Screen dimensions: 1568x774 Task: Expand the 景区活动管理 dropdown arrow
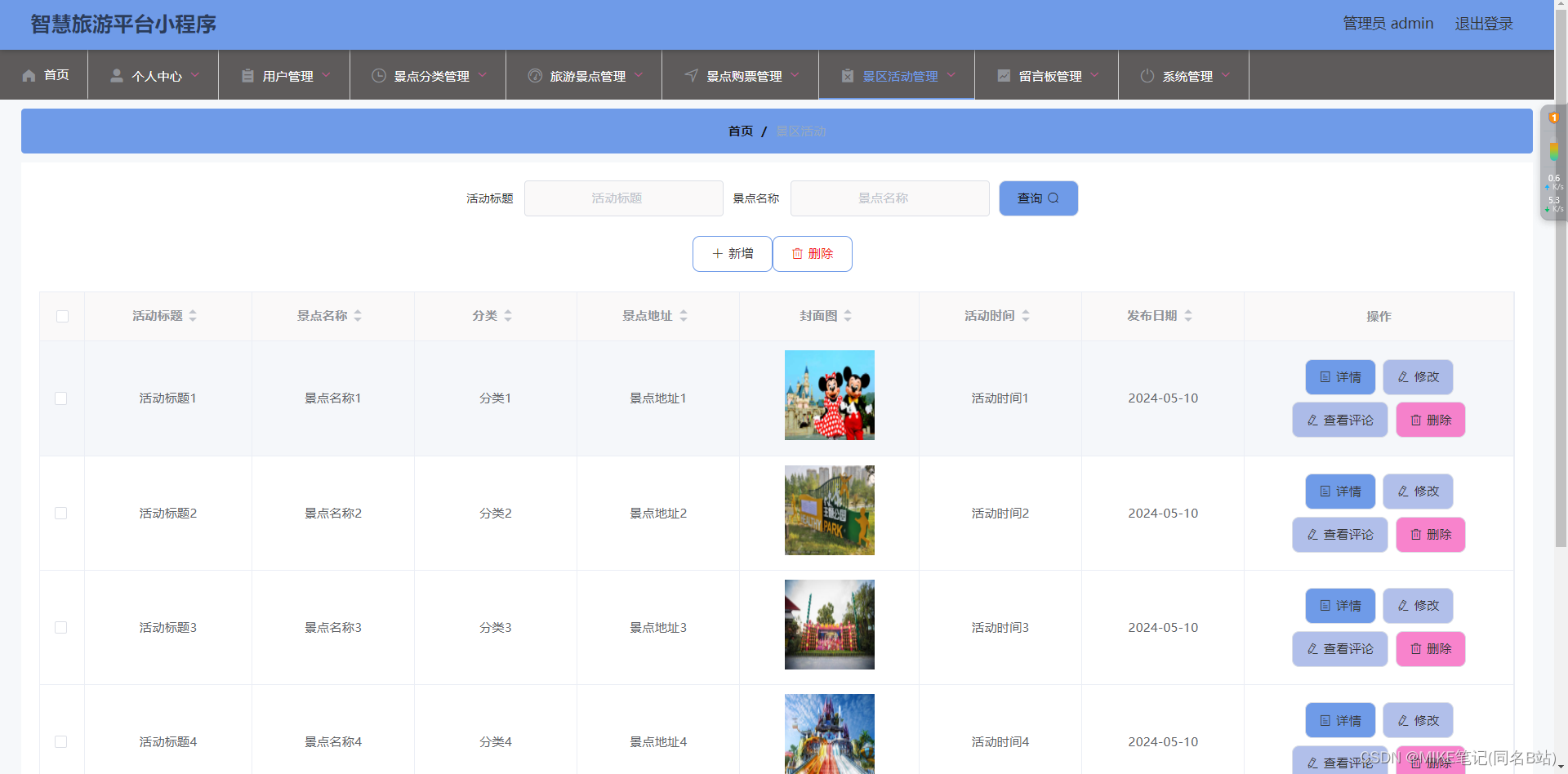[951, 75]
